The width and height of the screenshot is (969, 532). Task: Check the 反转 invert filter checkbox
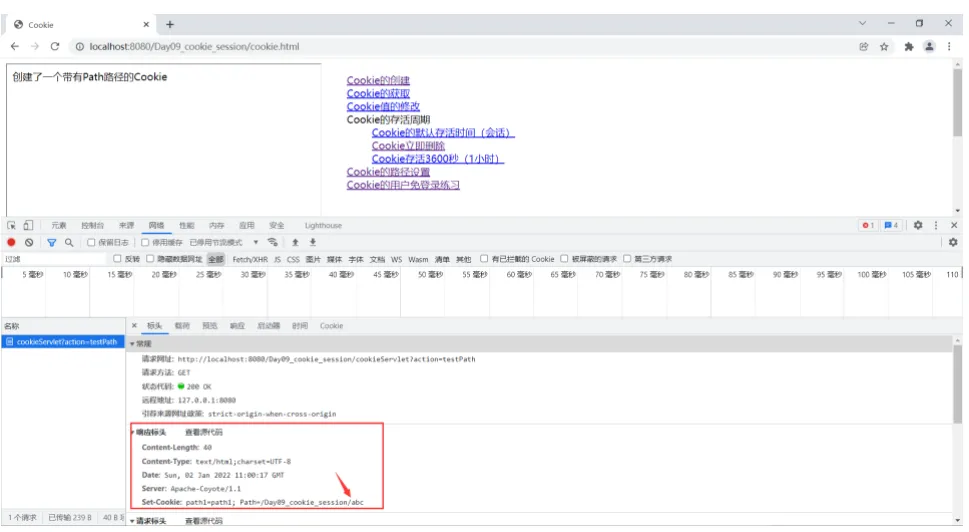click(117, 259)
